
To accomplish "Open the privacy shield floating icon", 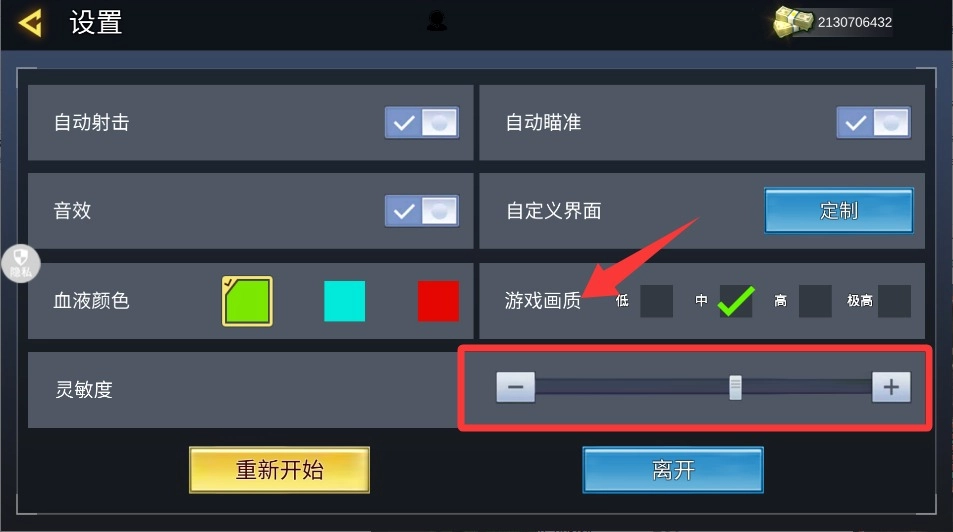I will click(21, 264).
